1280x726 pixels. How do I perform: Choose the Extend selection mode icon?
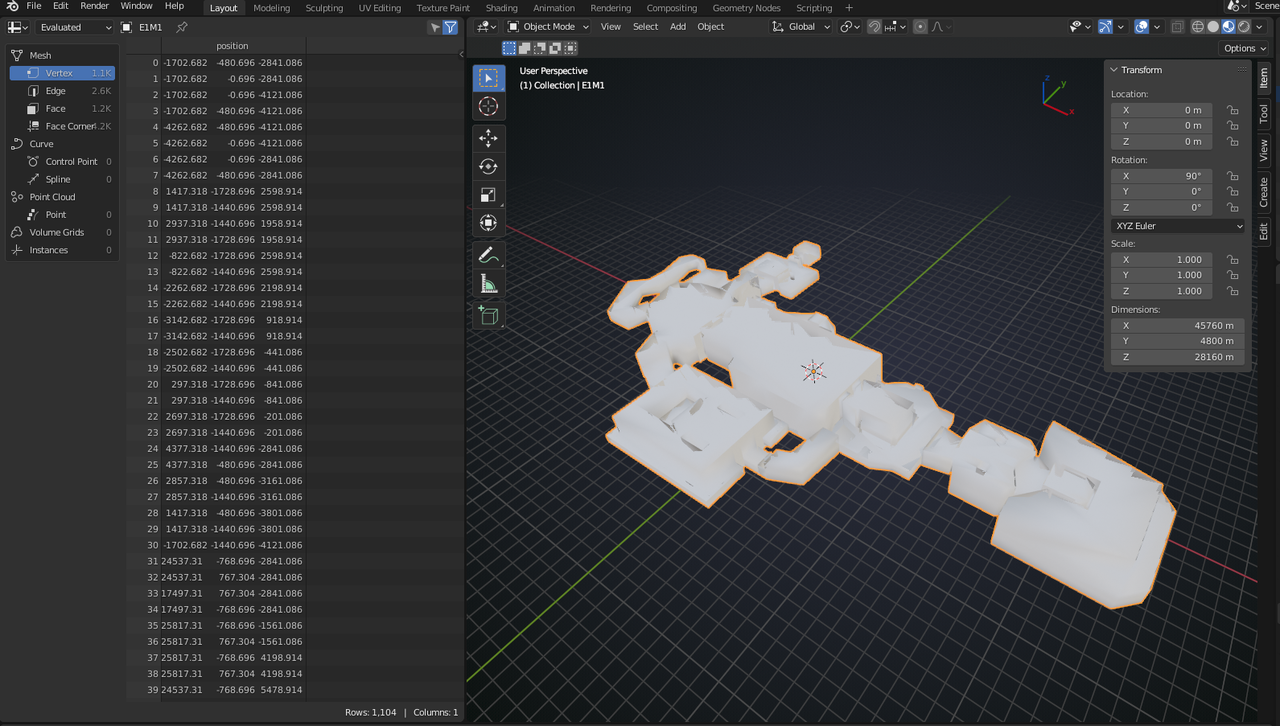click(525, 48)
